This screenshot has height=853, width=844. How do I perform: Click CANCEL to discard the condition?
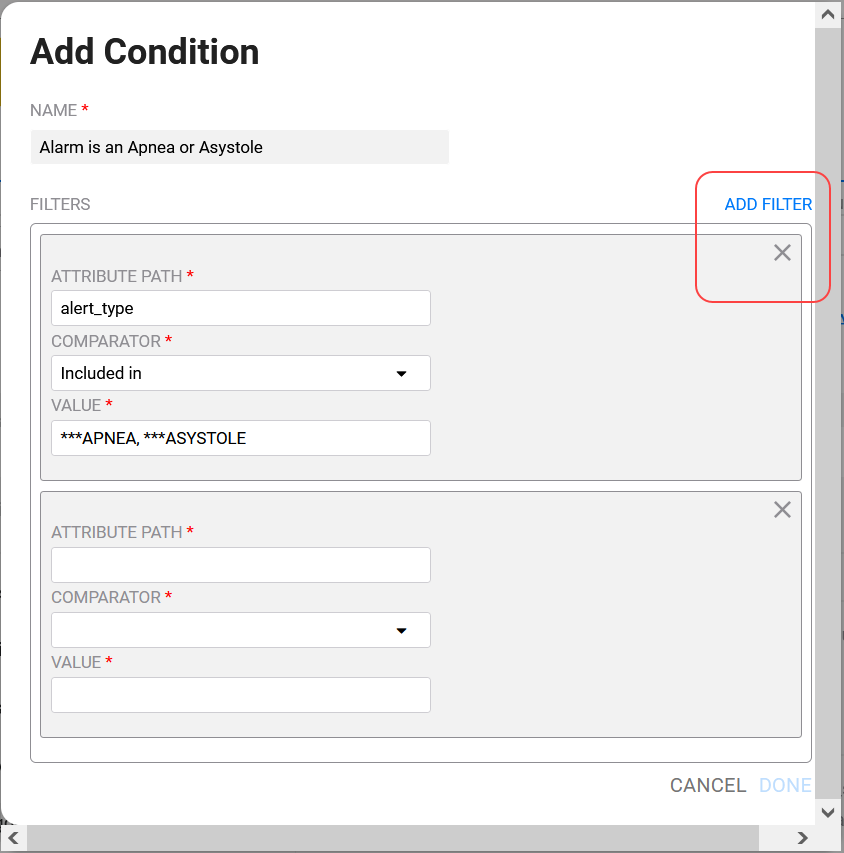(708, 785)
